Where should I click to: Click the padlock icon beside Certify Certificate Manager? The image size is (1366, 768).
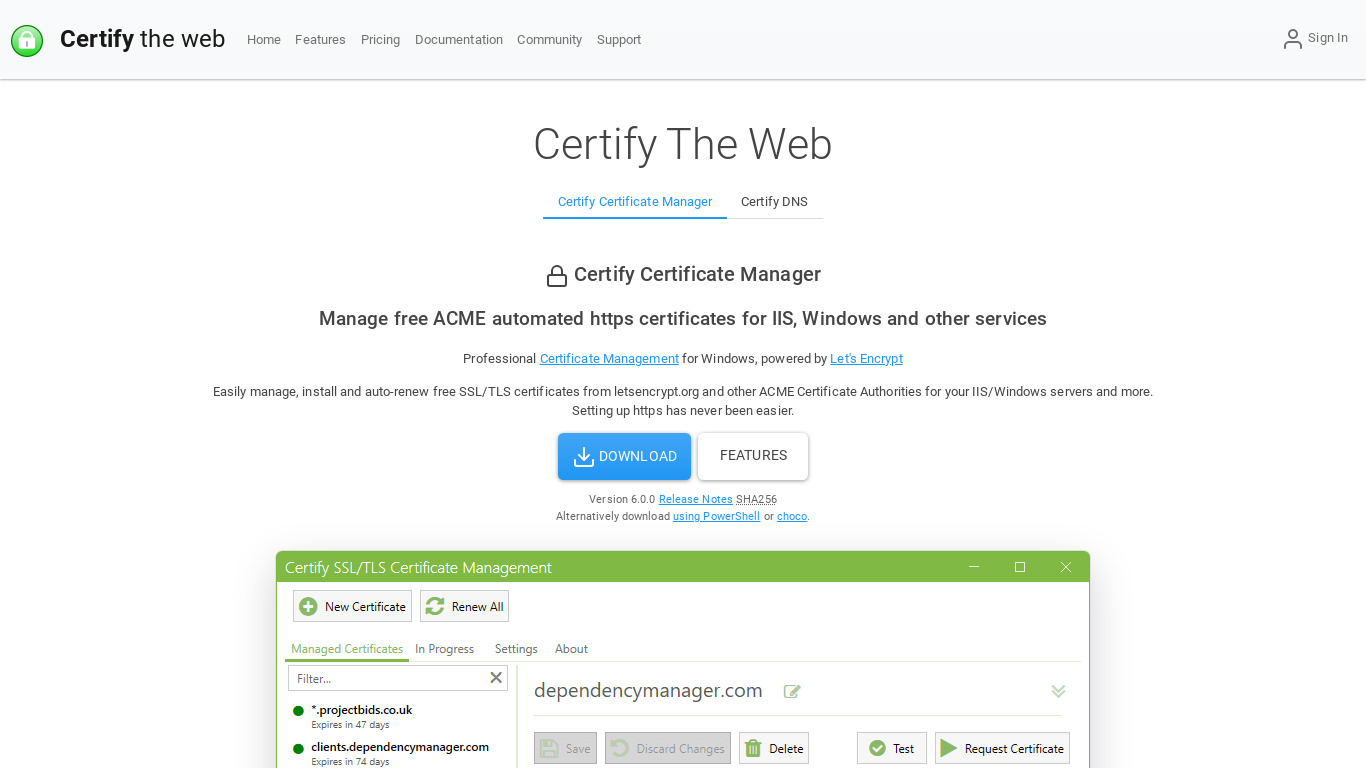coord(557,276)
